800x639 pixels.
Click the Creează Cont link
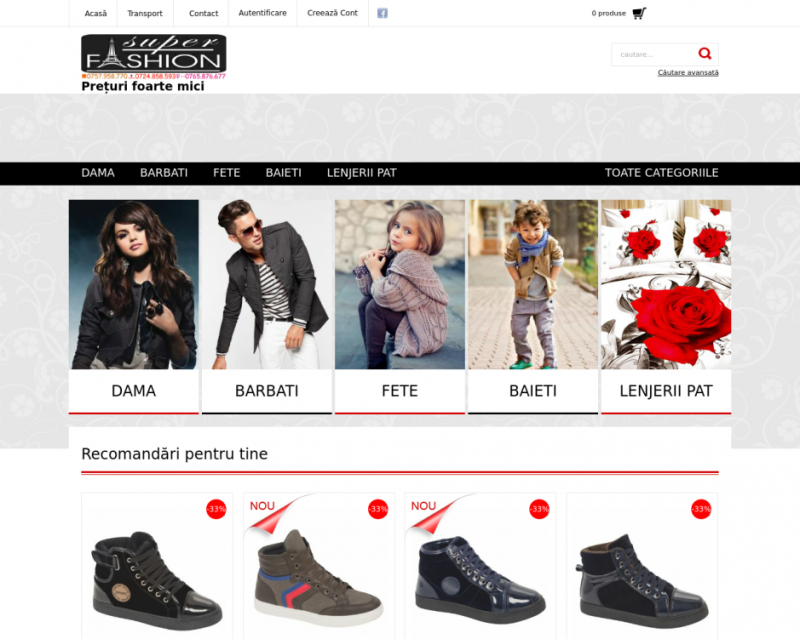[332, 13]
